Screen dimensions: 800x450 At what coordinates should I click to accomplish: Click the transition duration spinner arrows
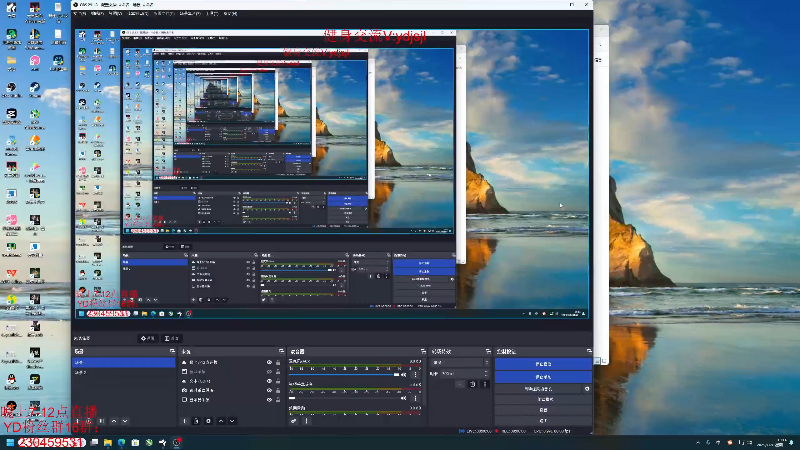486,373
